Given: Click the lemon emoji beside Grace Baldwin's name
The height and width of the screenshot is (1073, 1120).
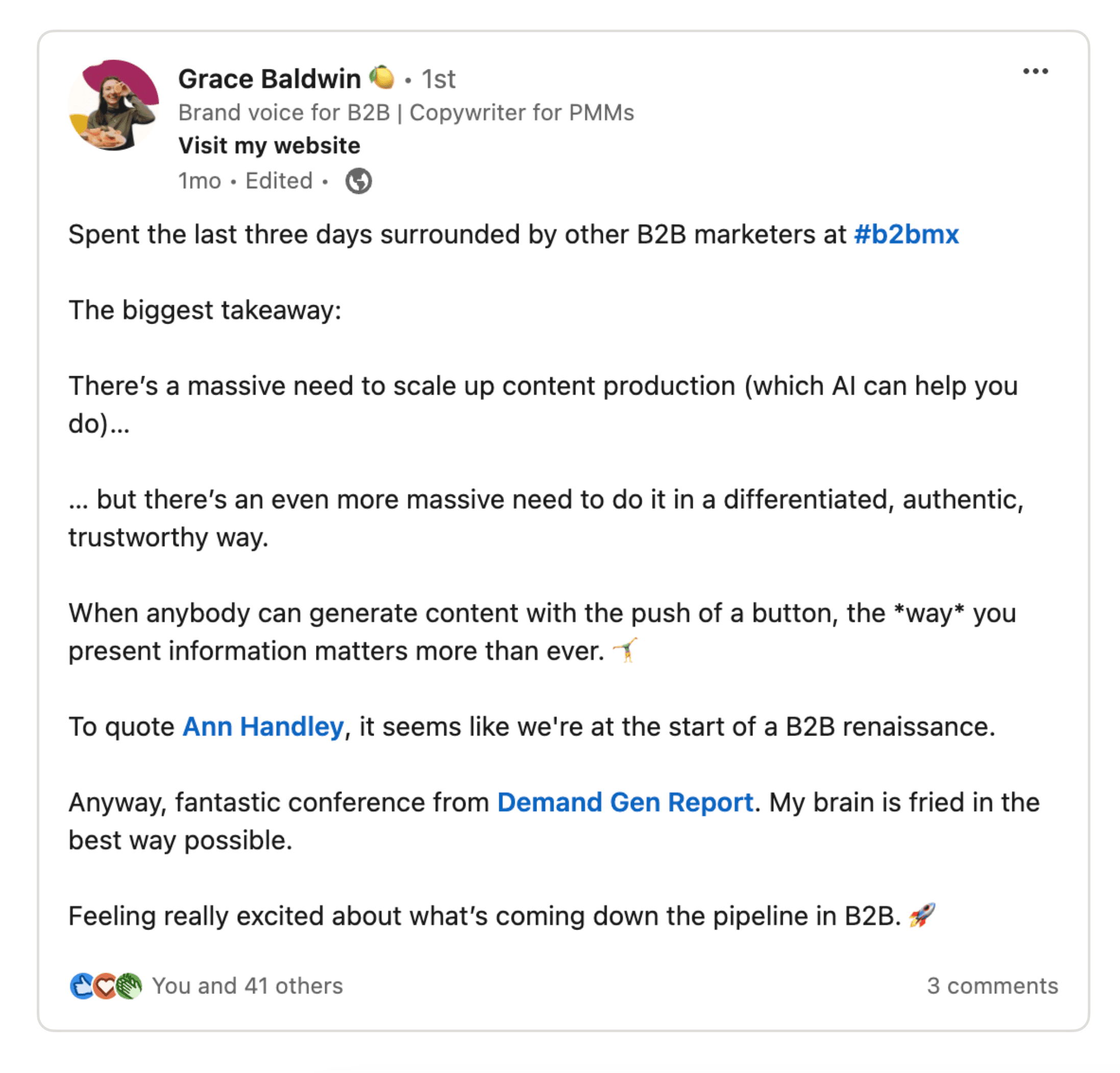Looking at the screenshot, I should [382, 78].
